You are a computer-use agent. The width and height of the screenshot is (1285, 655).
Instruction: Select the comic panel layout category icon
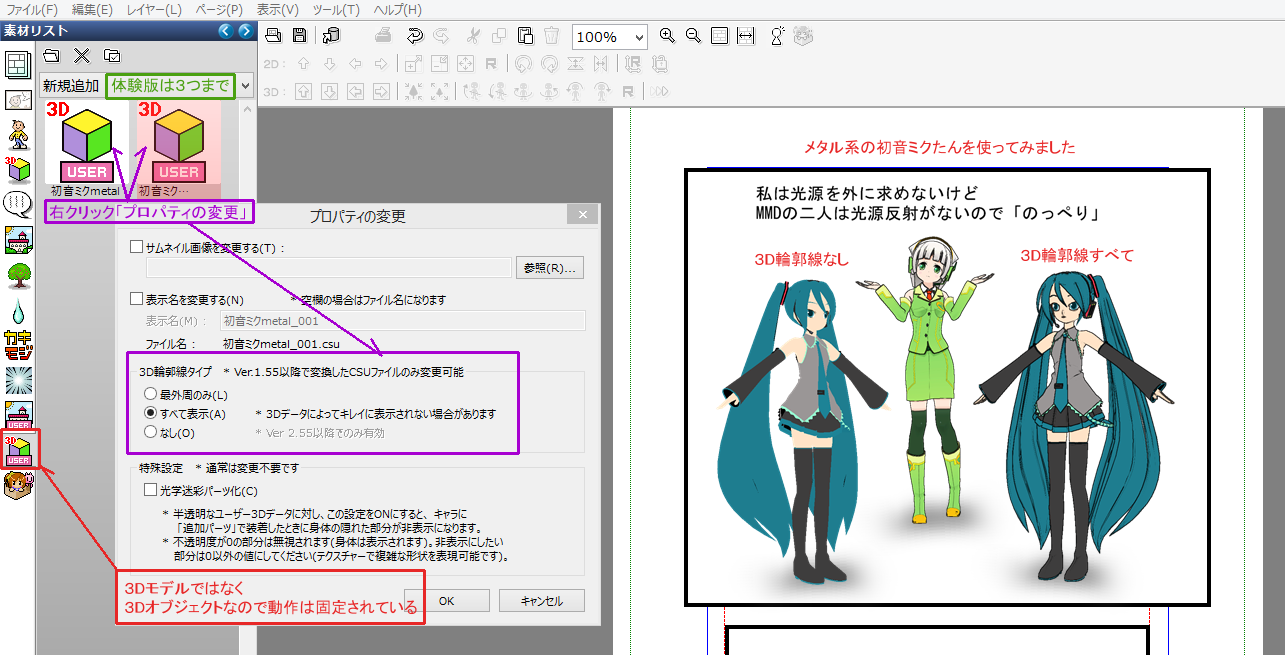[x=18, y=65]
